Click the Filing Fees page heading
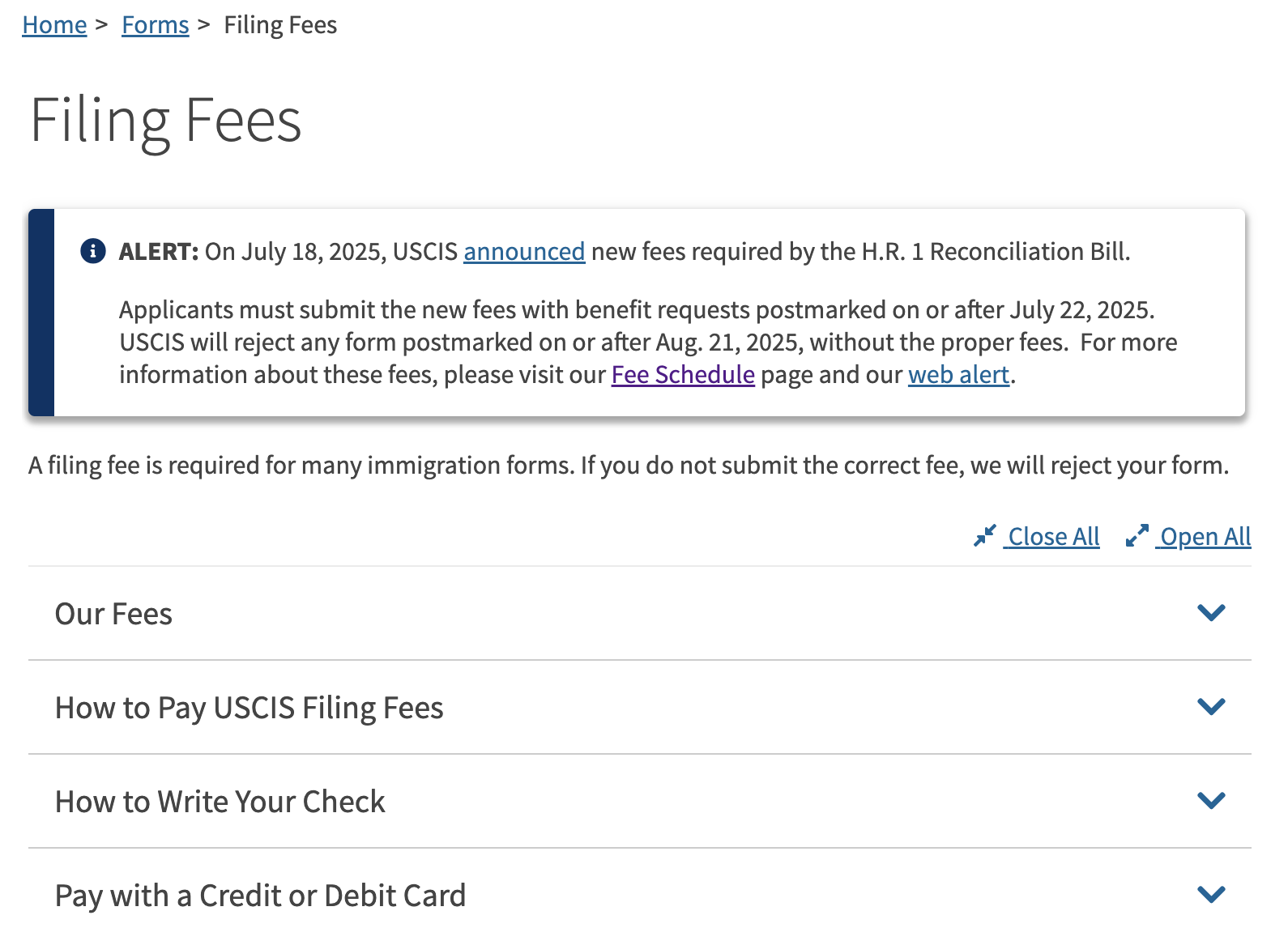1288x928 pixels. click(x=166, y=121)
